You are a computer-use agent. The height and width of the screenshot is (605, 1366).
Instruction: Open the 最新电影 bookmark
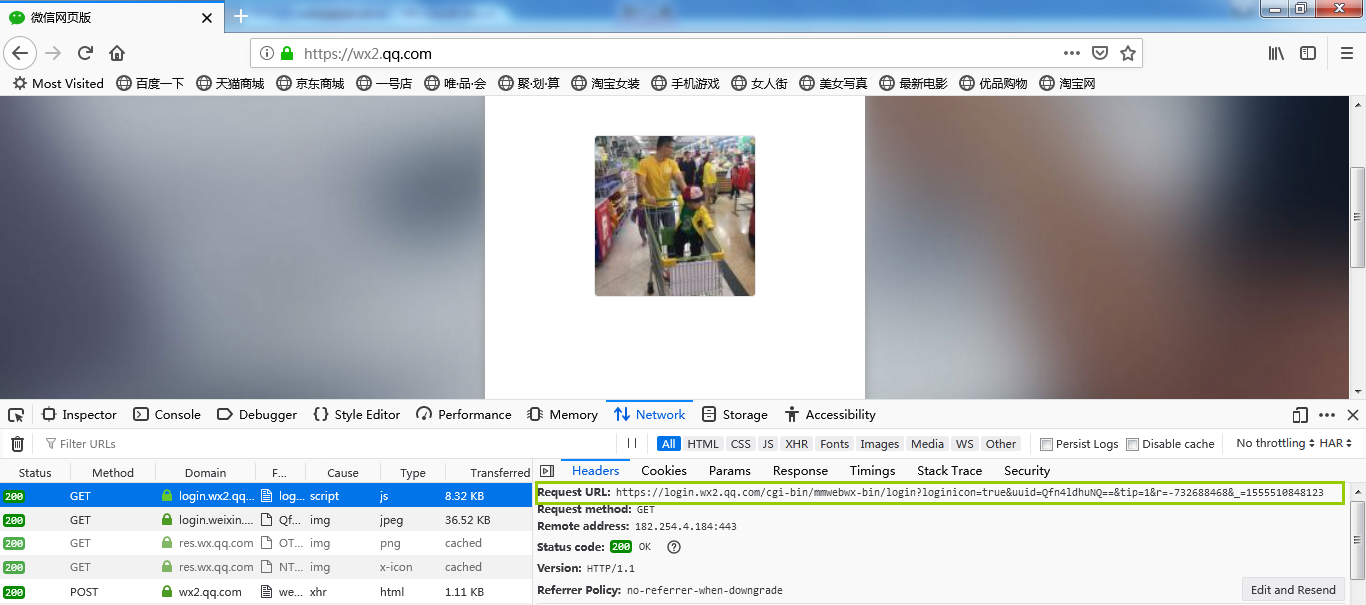pos(913,83)
